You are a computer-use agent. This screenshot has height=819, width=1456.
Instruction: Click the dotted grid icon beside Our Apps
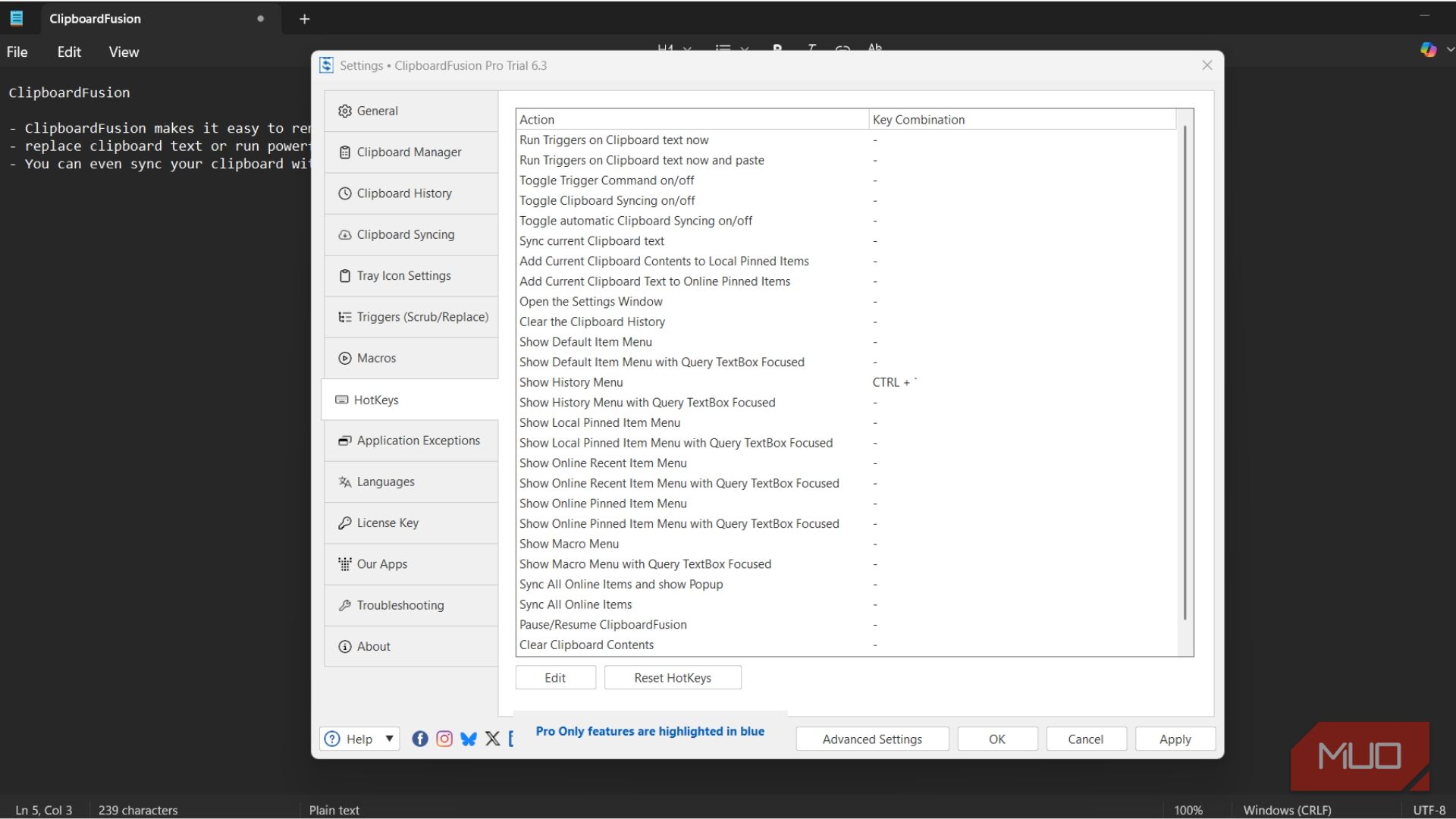pos(345,564)
